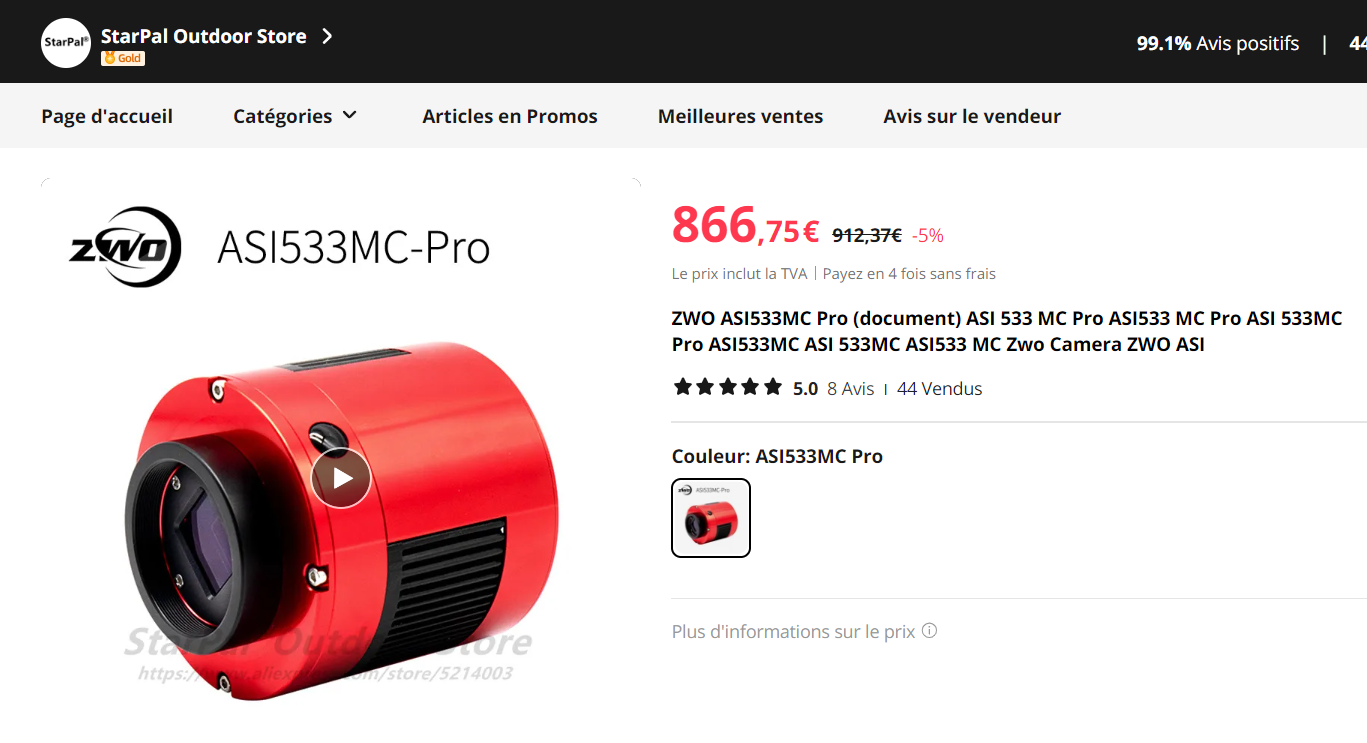
Task: Click the Catégories chevron arrow
Action: pos(349,115)
